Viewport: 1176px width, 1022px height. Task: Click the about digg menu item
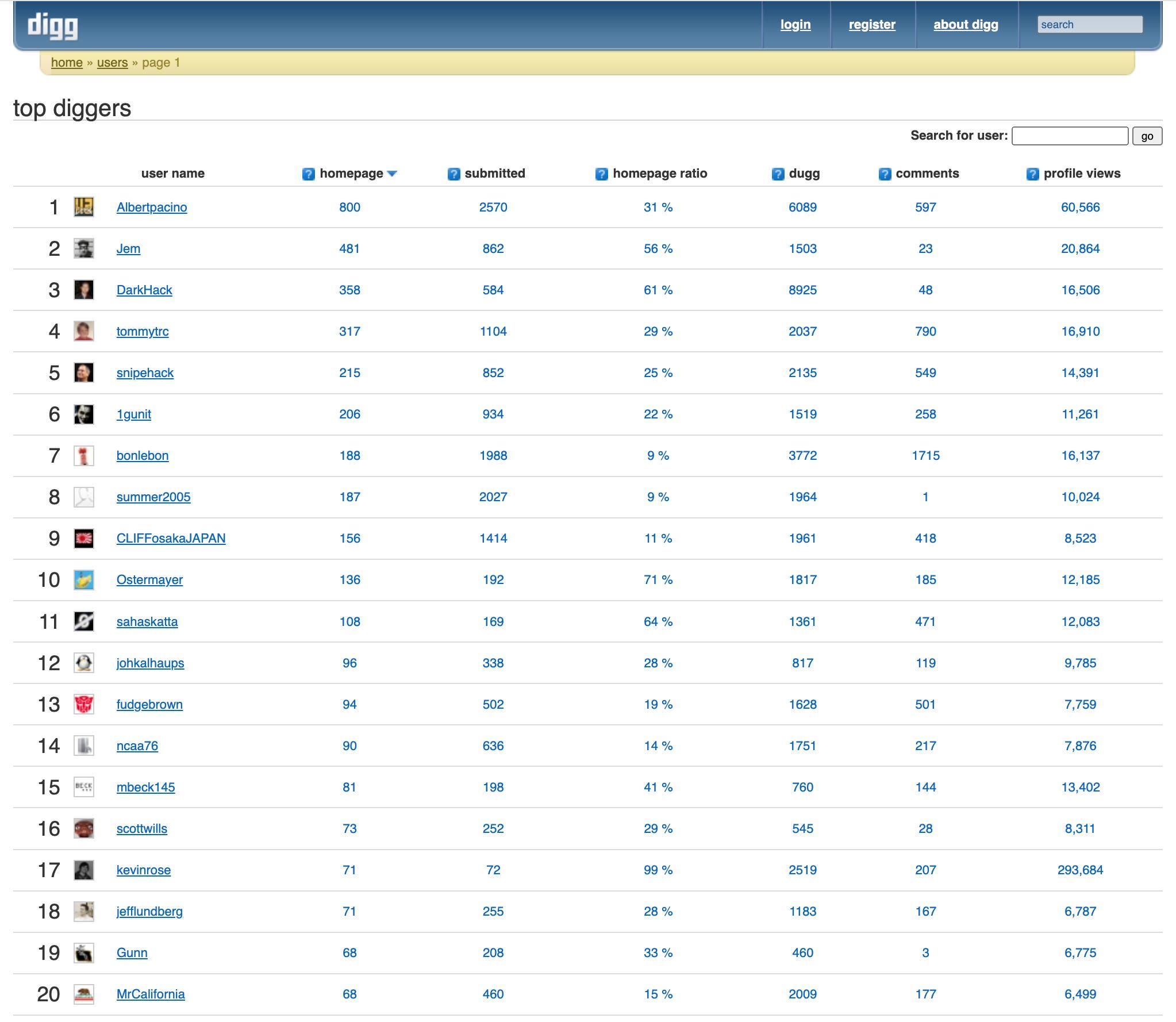[965, 24]
